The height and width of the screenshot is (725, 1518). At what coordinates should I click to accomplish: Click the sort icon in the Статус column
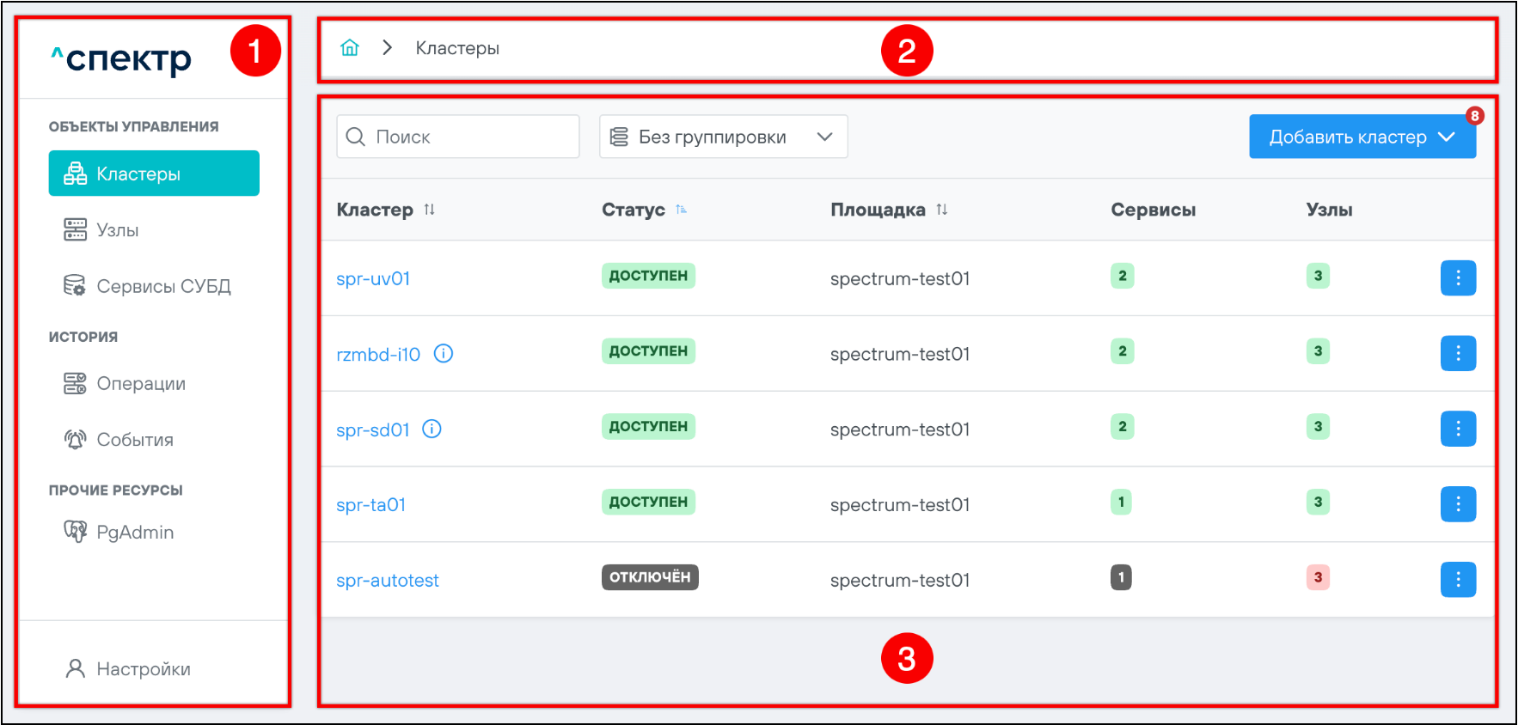click(x=681, y=210)
